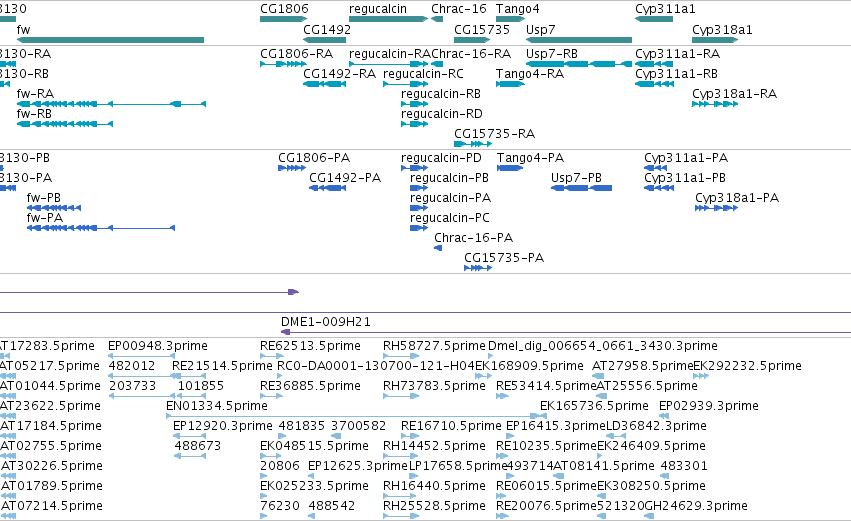Viewport: 851px width, 521px height.
Task: Click the CG1806-PA protein label
Action: click(x=314, y=158)
